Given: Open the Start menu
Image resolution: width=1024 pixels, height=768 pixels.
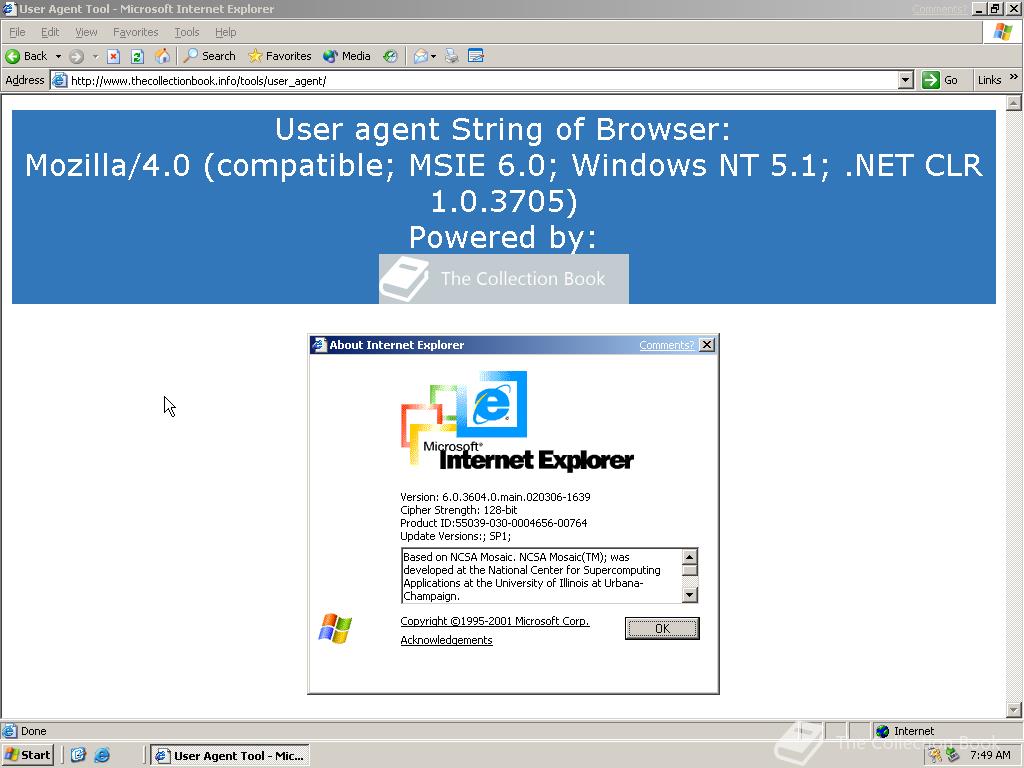Looking at the screenshot, I should [27, 755].
